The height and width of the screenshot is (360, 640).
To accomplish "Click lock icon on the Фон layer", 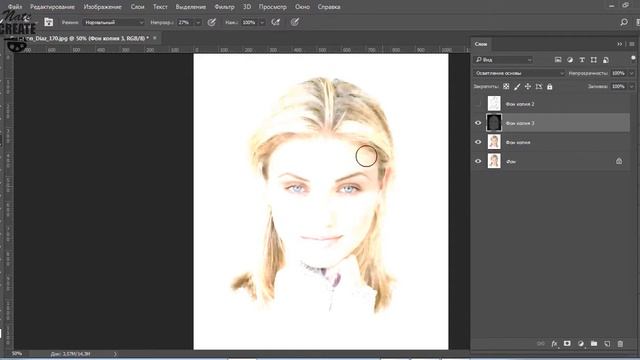I will 619,161.
